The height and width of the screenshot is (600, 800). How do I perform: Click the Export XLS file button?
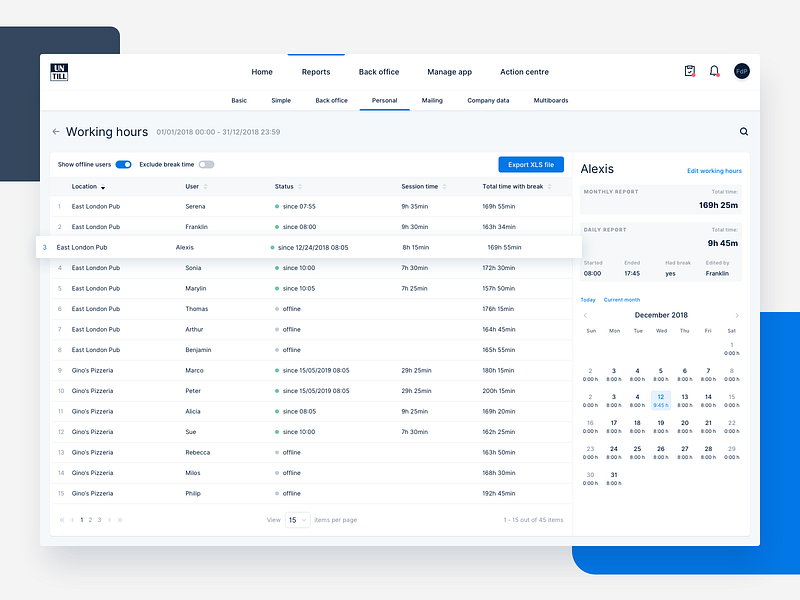point(530,164)
